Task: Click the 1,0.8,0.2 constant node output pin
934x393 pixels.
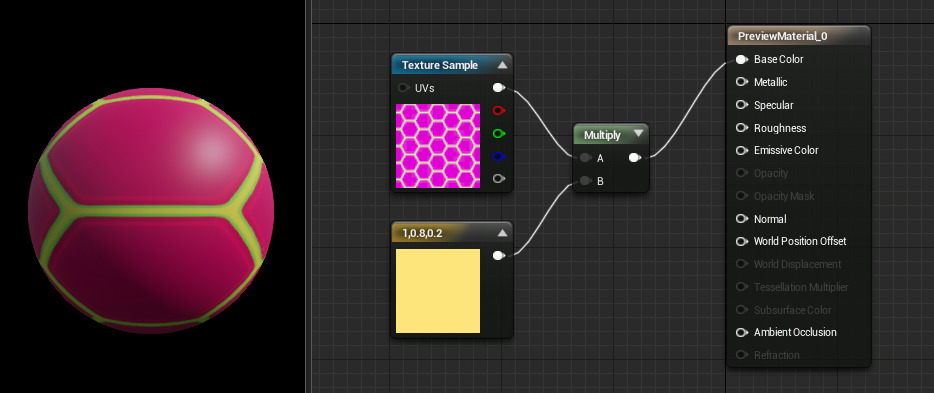Action: point(499,256)
